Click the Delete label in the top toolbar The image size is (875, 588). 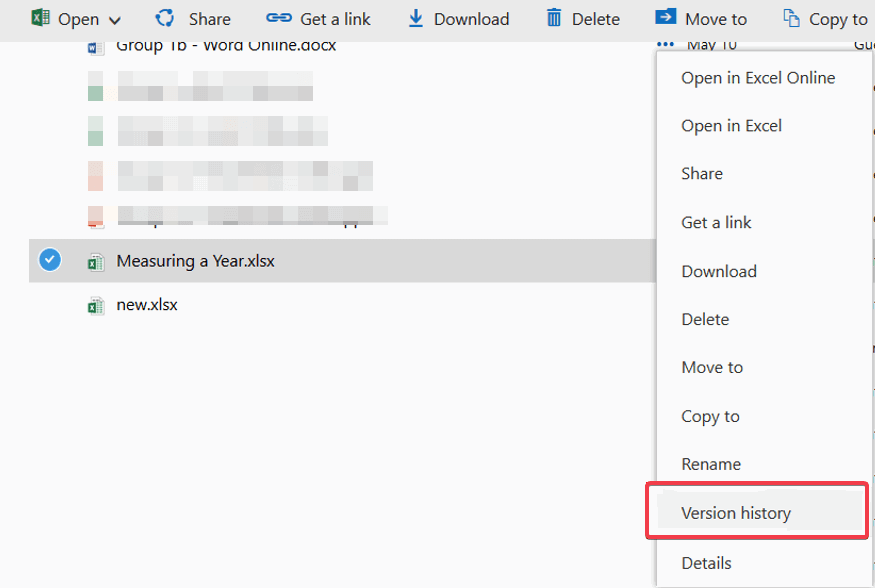(595, 19)
